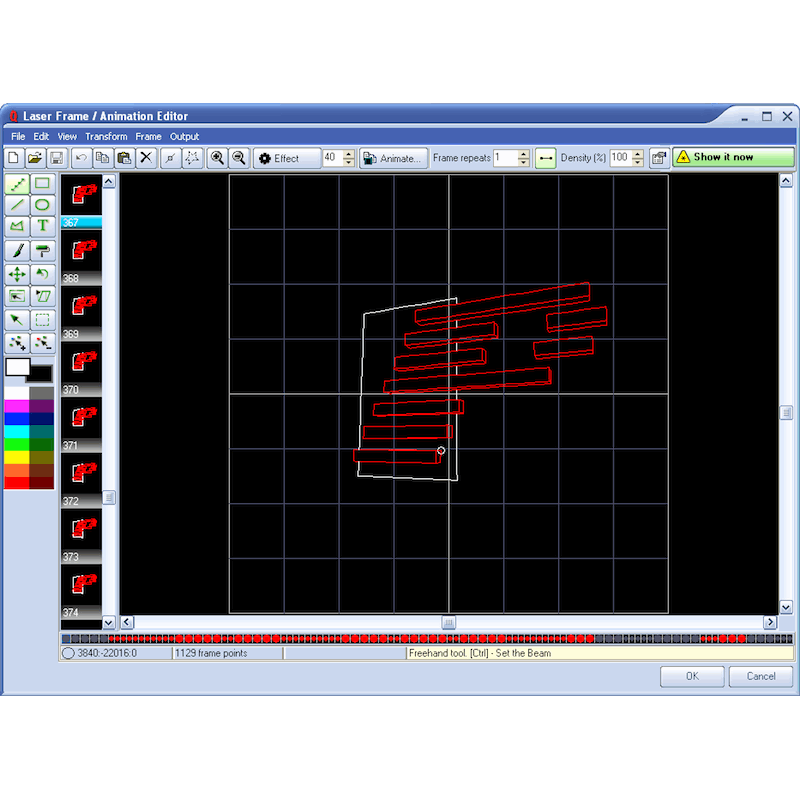
Task: Click the Show it now button
Action: click(733, 157)
